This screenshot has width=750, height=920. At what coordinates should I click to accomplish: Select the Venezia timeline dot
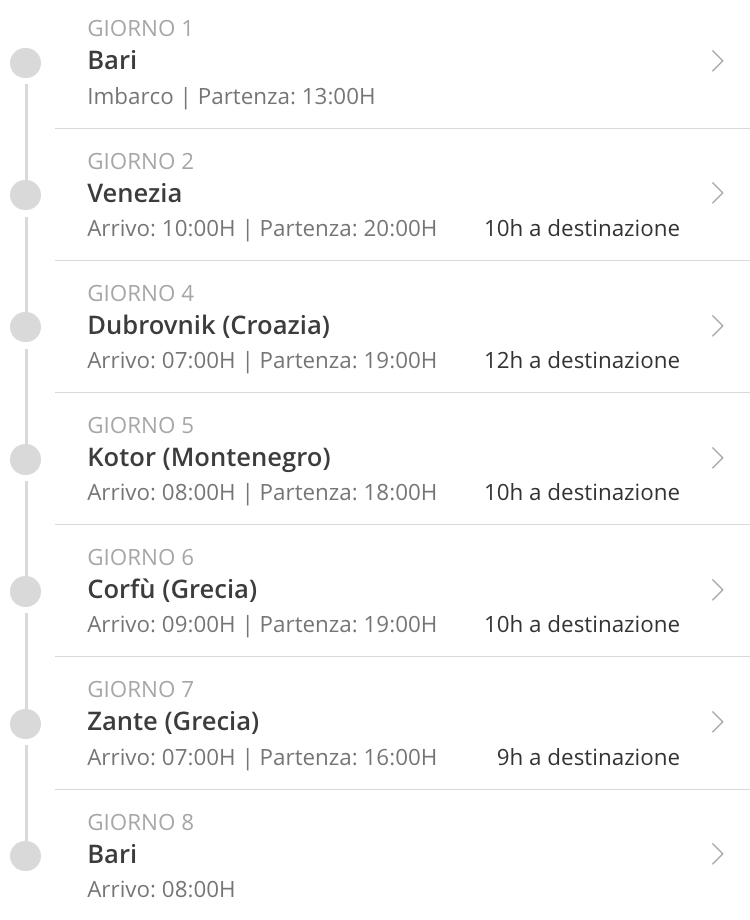pyautogui.click(x=26, y=195)
